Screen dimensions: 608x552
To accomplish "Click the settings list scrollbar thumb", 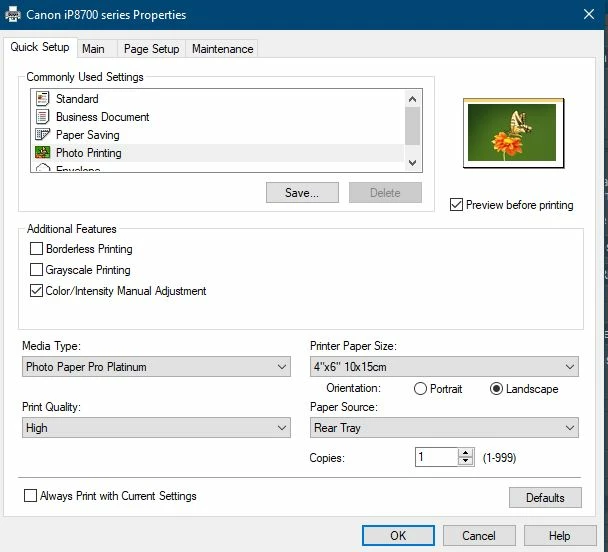I will pos(413,126).
